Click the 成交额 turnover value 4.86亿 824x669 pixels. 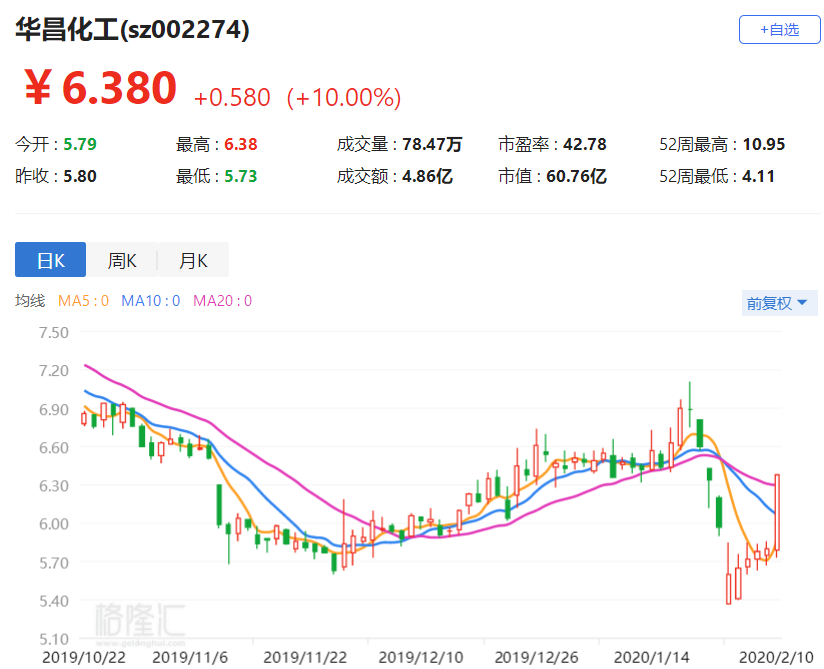(x=427, y=176)
